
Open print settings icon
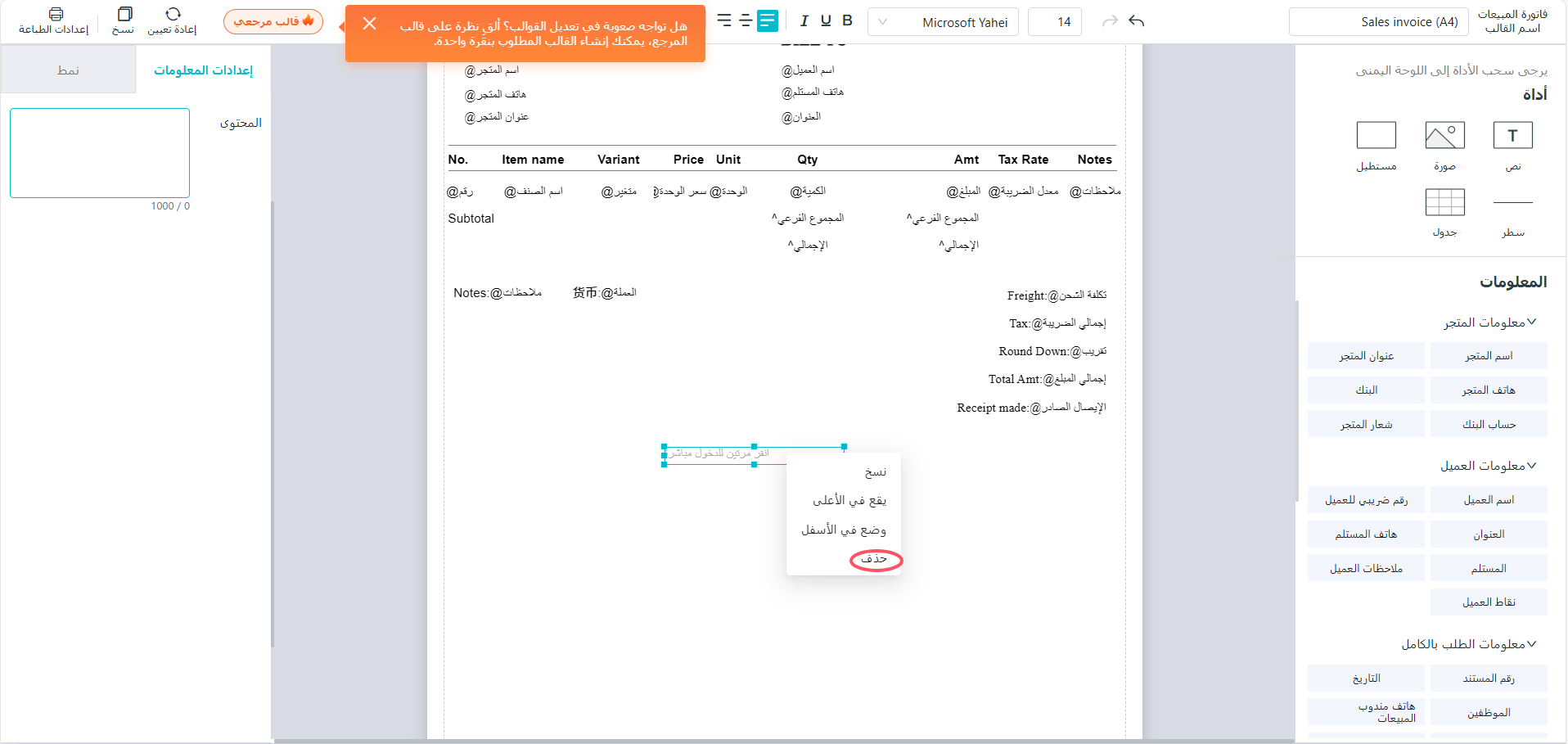click(55, 15)
